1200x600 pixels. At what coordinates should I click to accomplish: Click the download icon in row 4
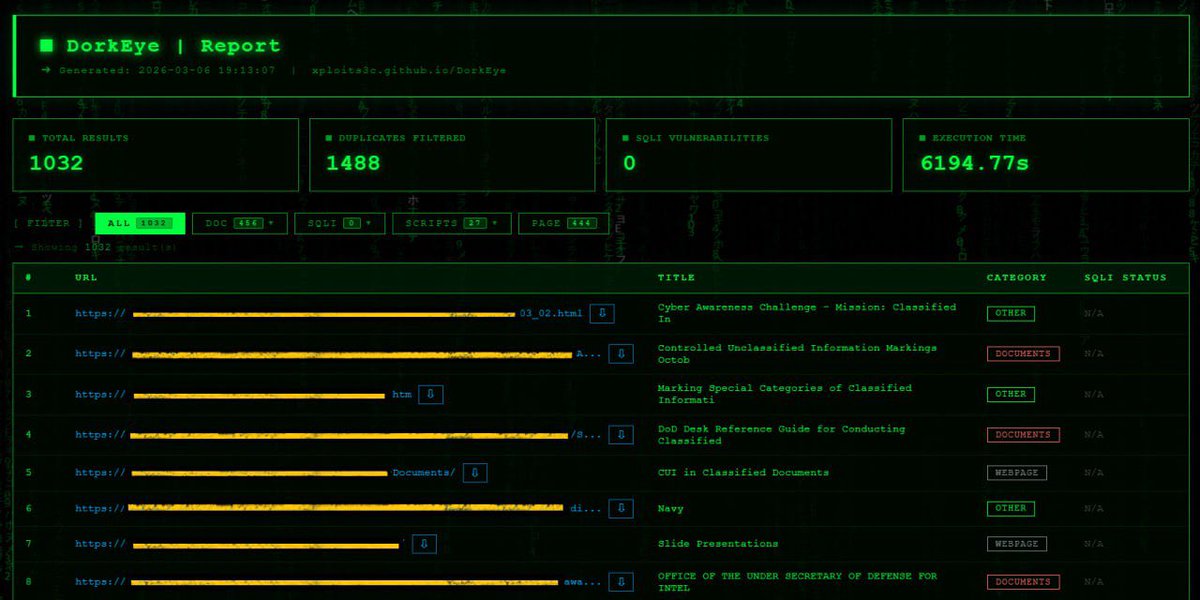(x=621, y=435)
